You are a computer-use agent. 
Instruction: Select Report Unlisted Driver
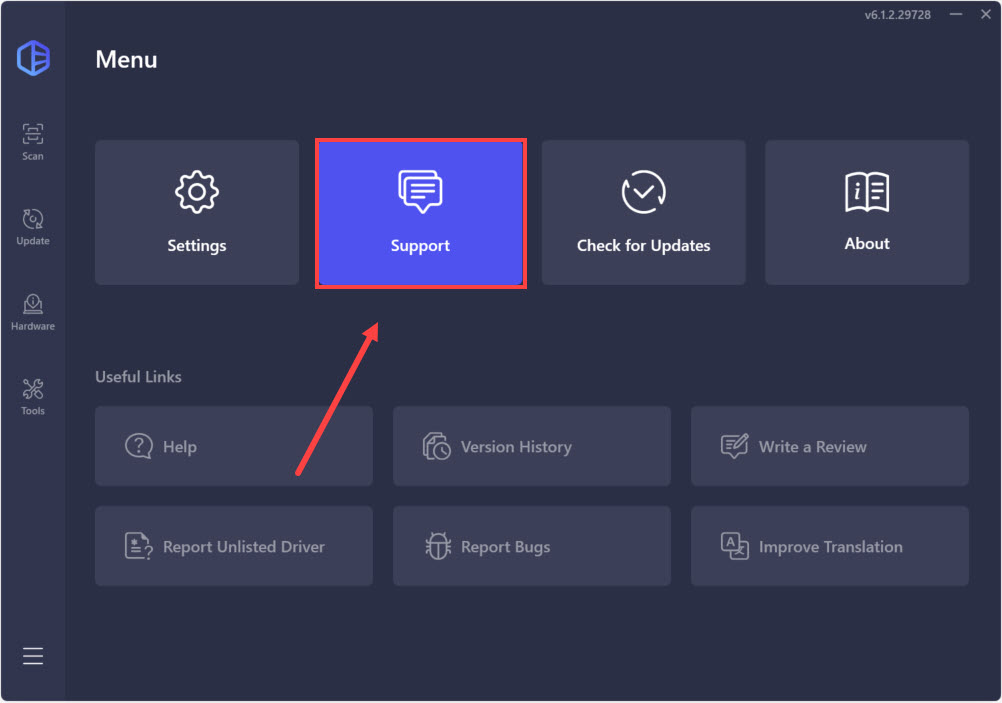pyautogui.click(x=234, y=546)
